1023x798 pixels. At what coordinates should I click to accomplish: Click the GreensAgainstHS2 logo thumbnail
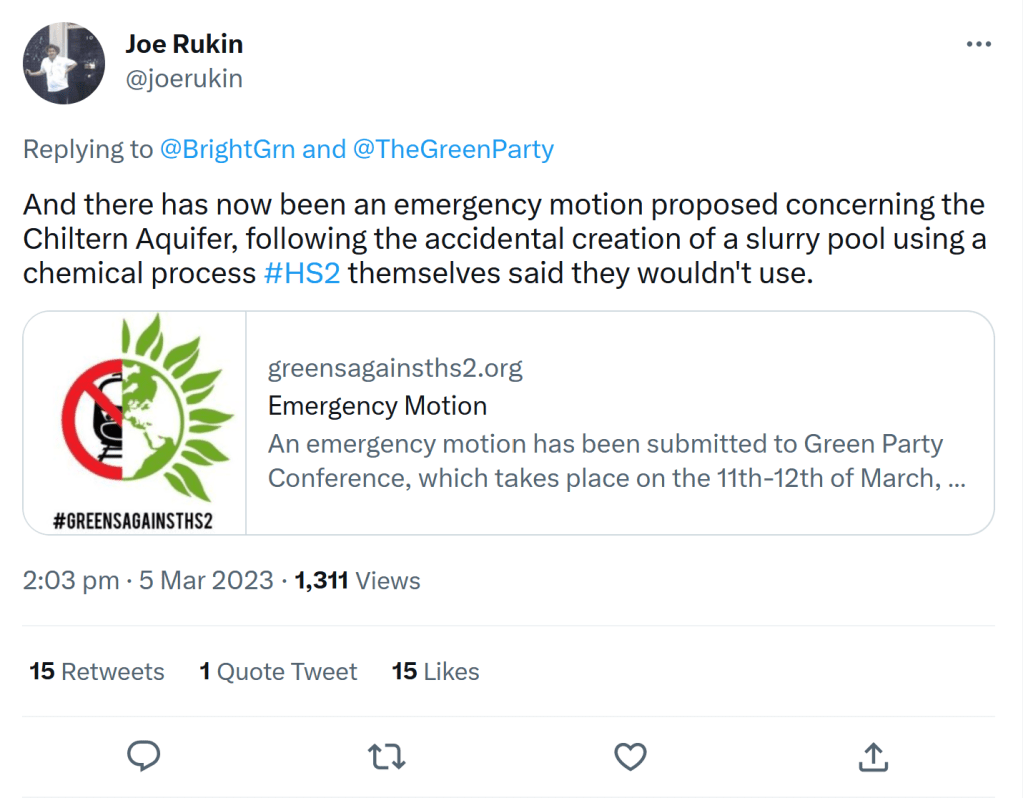(135, 422)
